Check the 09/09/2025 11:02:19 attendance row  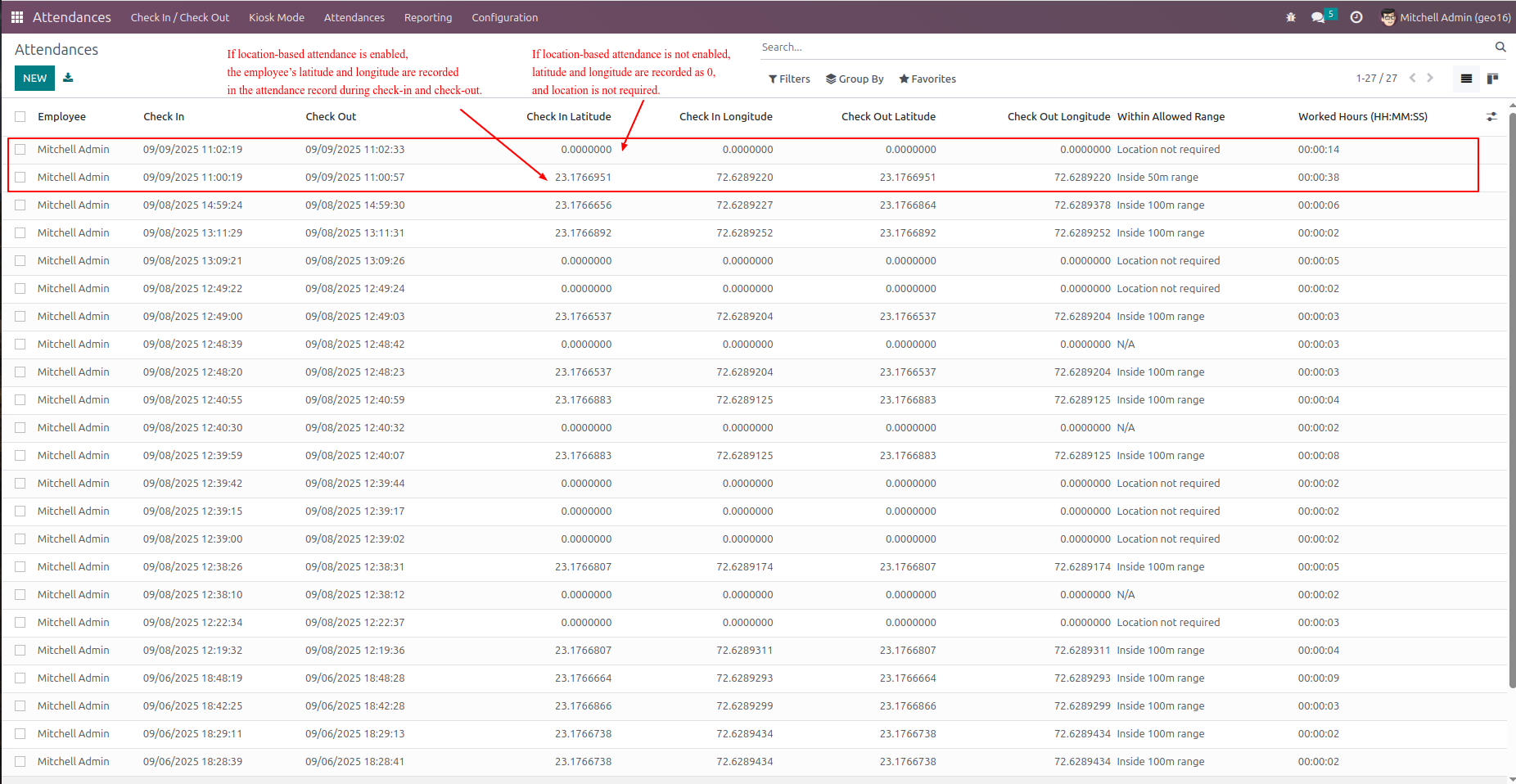tap(20, 150)
